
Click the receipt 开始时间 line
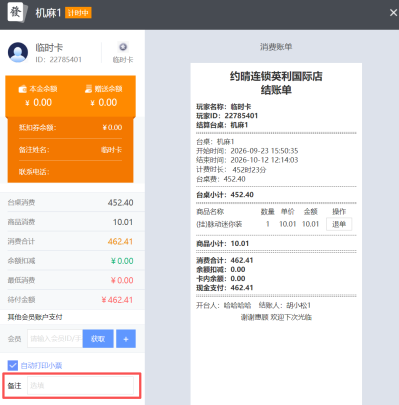pyautogui.click(x=247, y=151)
